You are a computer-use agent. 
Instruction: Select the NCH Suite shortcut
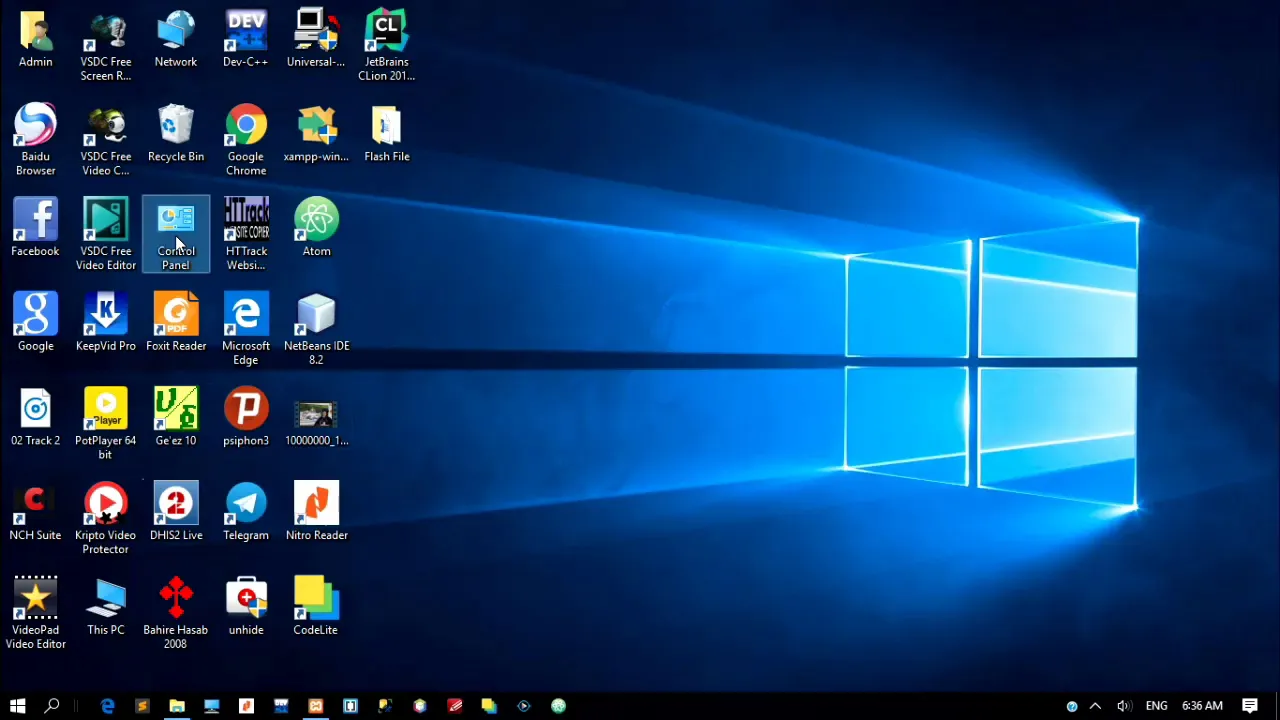(x=35, y=513)
